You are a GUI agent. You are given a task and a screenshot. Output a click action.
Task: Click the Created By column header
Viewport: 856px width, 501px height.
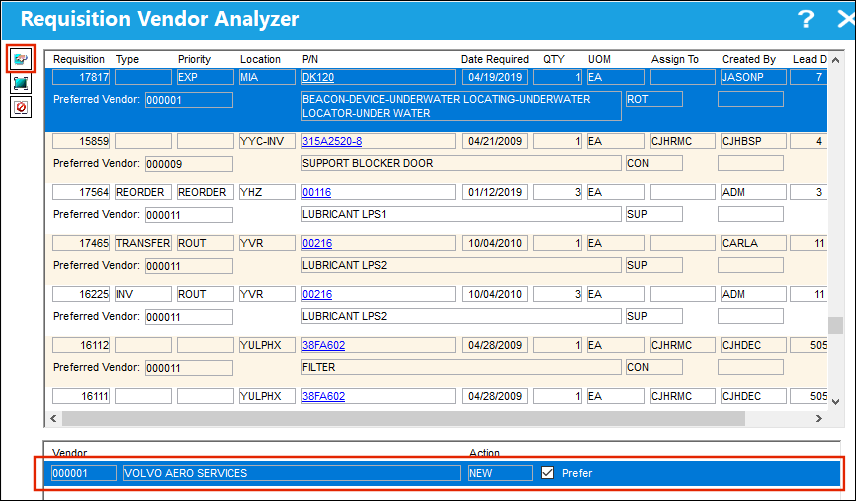(x=748, y=59)
